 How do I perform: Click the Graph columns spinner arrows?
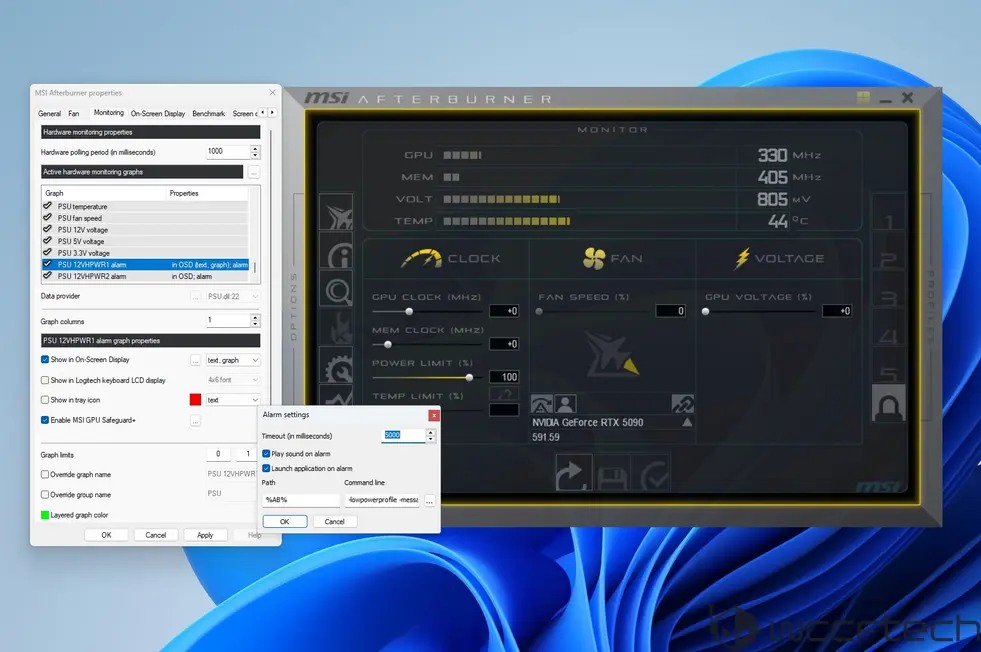255,320
